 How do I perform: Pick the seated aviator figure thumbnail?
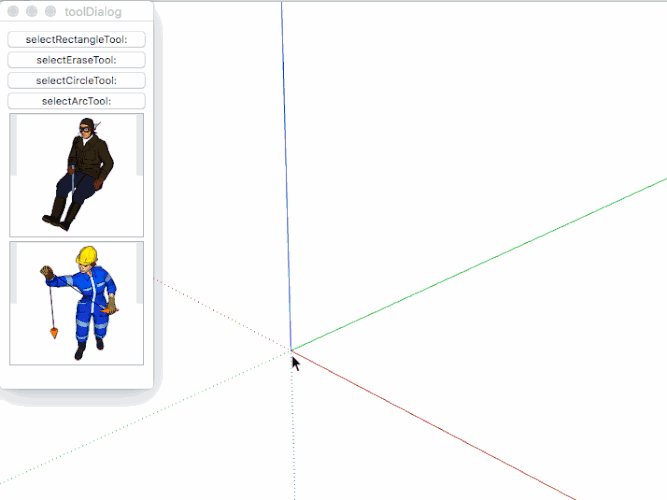point(77,175)
